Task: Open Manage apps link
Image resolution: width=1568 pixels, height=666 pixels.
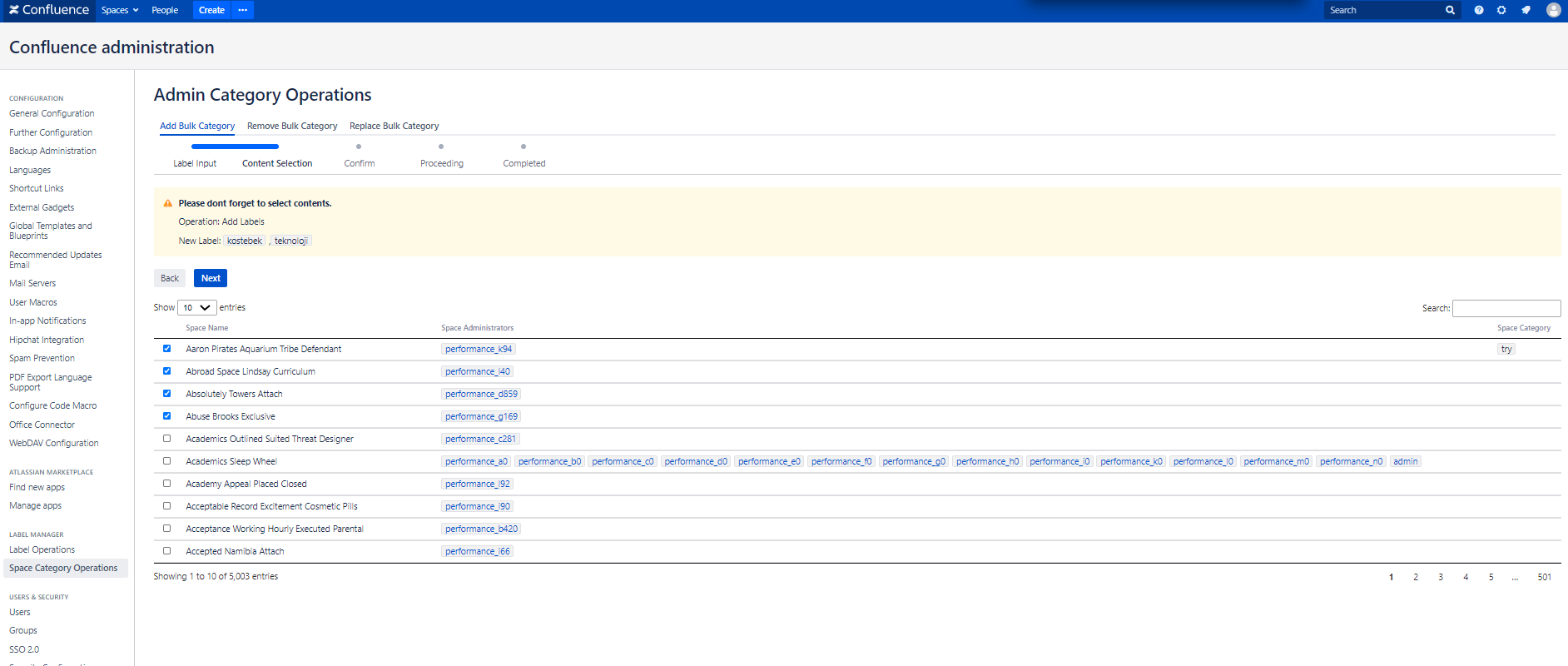Action: [35, 505]
